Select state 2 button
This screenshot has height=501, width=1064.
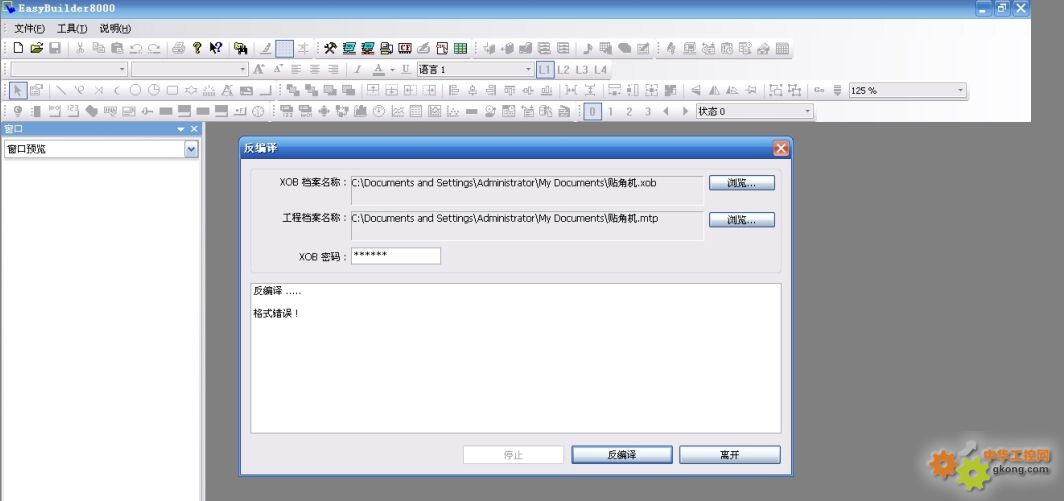pyautogui.click(x=629, y=111)
